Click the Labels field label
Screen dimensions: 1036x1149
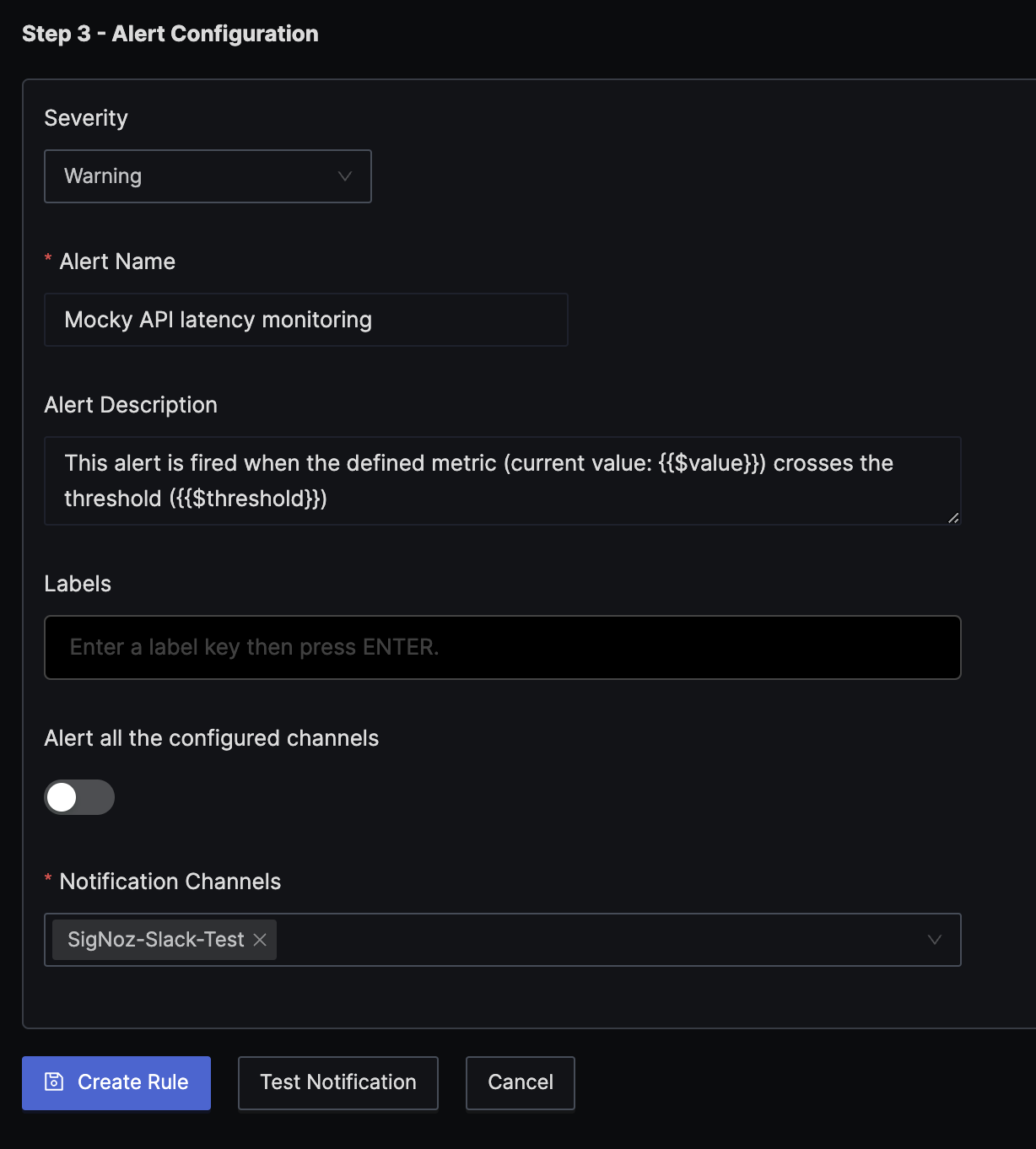pyautogui.click(x=78, y=584)
